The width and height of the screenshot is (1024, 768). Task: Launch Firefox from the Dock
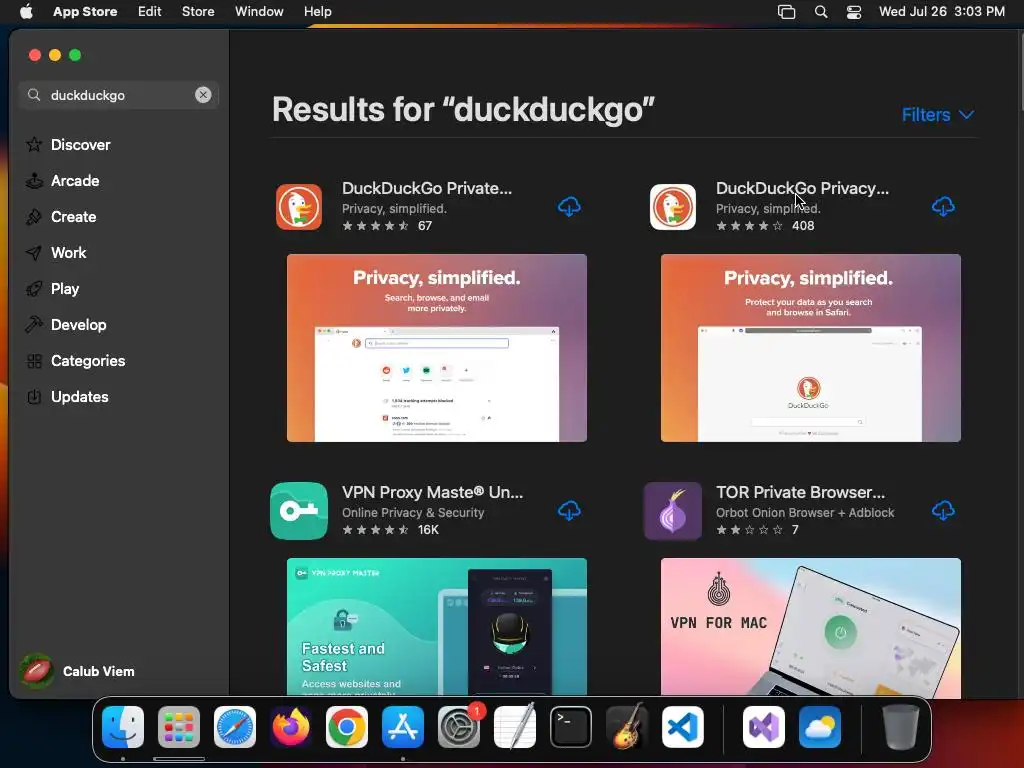[x=291, y=727]
